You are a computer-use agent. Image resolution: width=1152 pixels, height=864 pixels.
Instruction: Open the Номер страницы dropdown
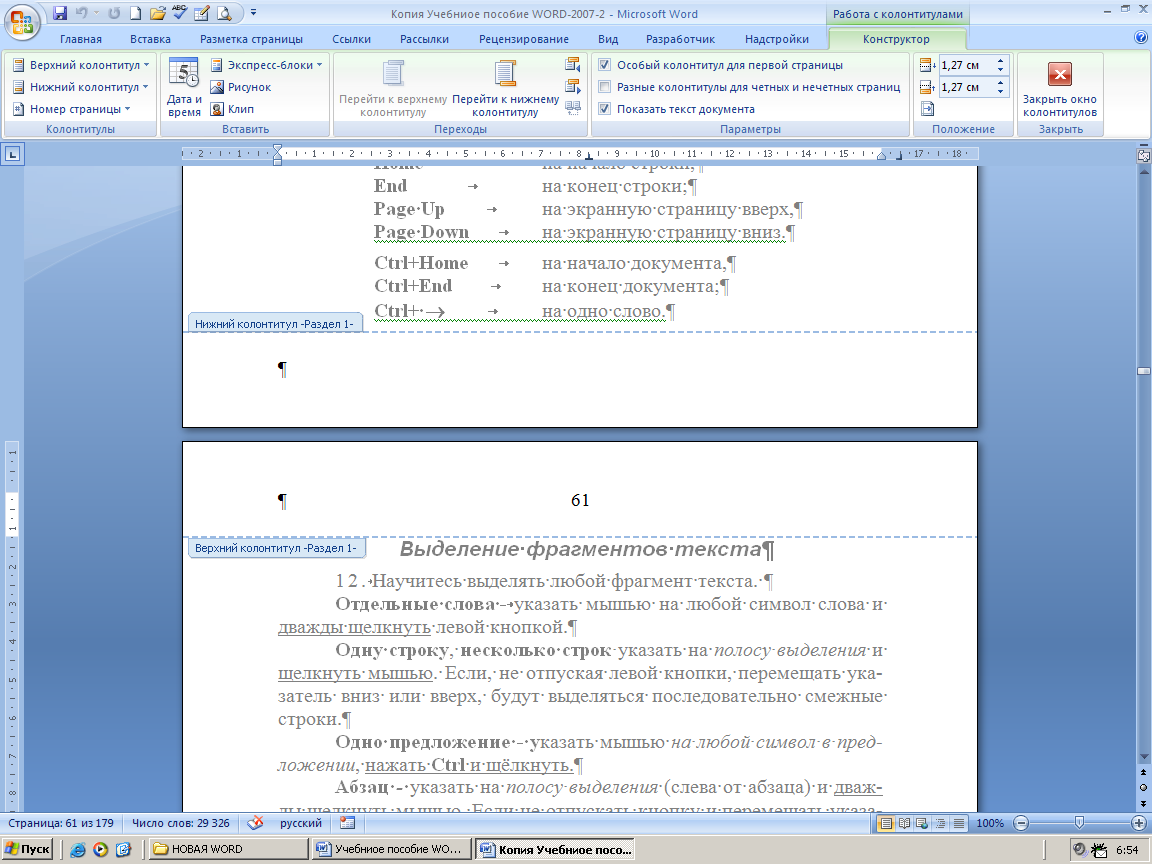[x=72, y=109]
